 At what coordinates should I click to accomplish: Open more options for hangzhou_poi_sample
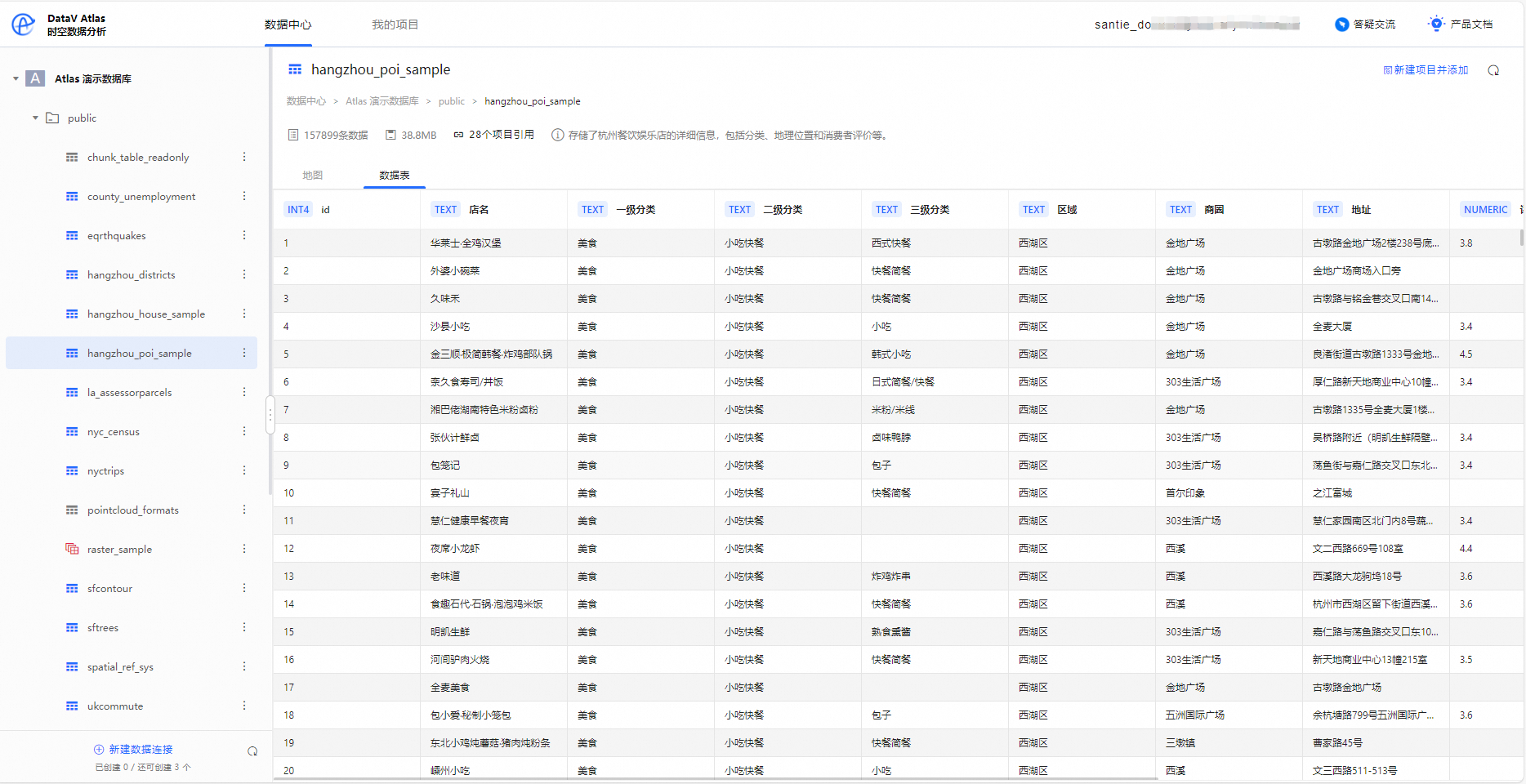click(244, 353)
